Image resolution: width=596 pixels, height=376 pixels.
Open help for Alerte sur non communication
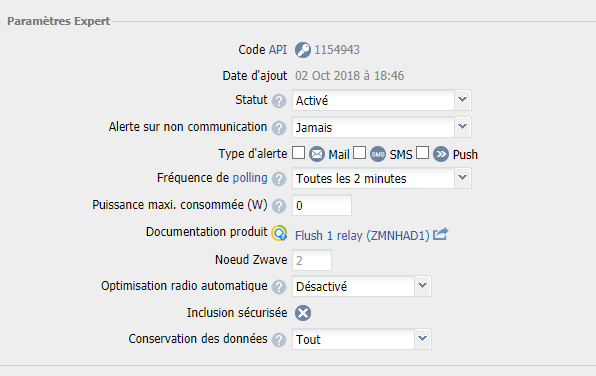279,128
